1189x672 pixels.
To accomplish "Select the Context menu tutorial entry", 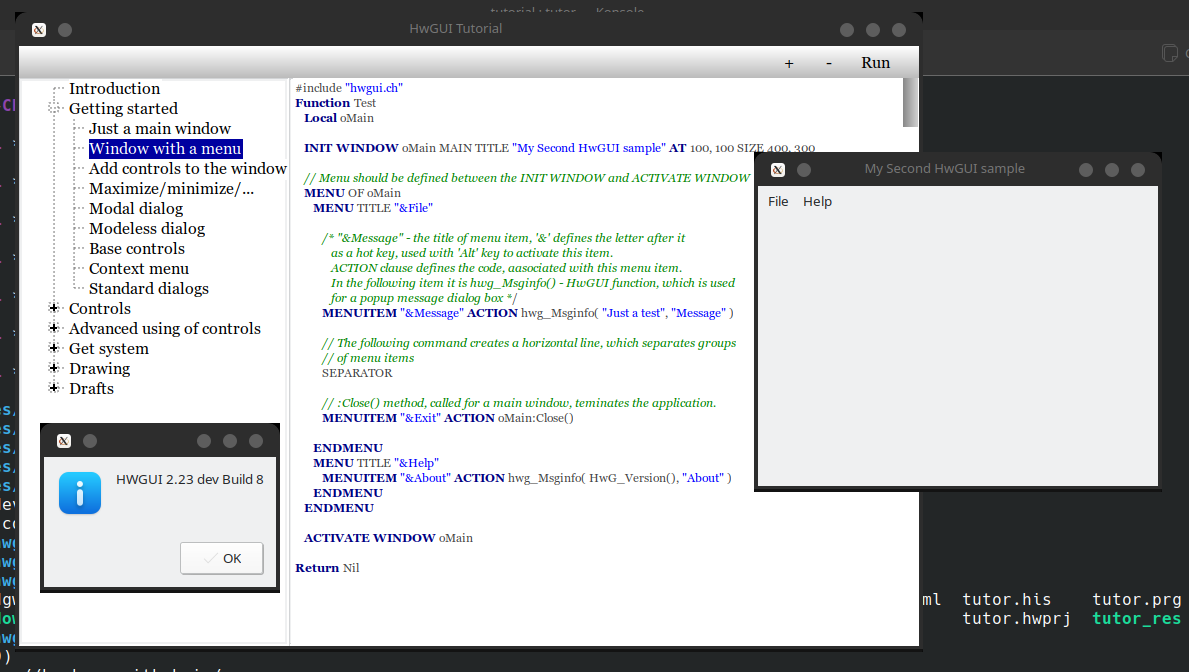I will click(x=139, y=269).
